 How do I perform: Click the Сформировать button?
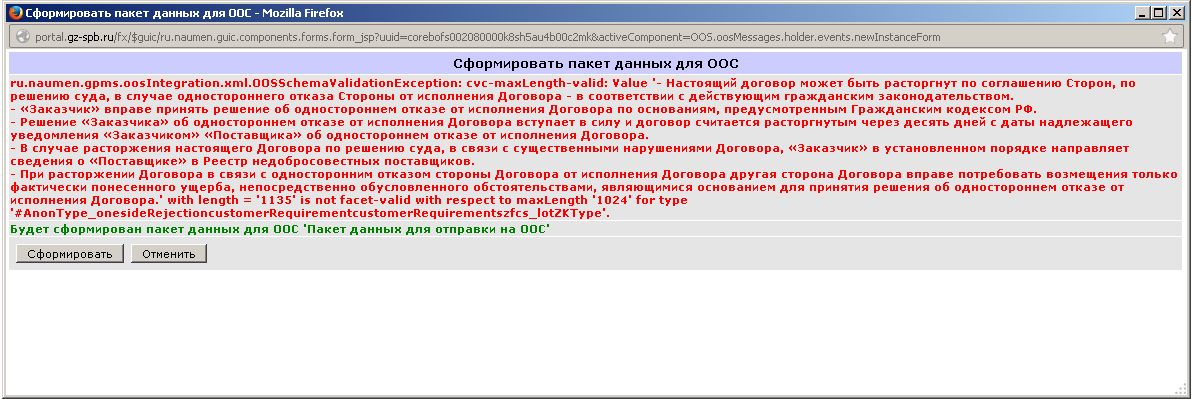pyautogui.click(x=69, y=254)
